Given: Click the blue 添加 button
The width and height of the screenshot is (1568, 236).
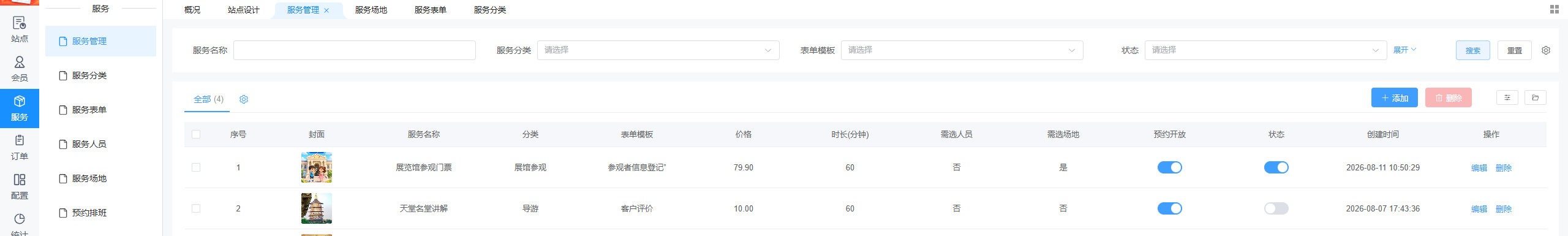Looking at the screenshot, I should click(1395, 97).
